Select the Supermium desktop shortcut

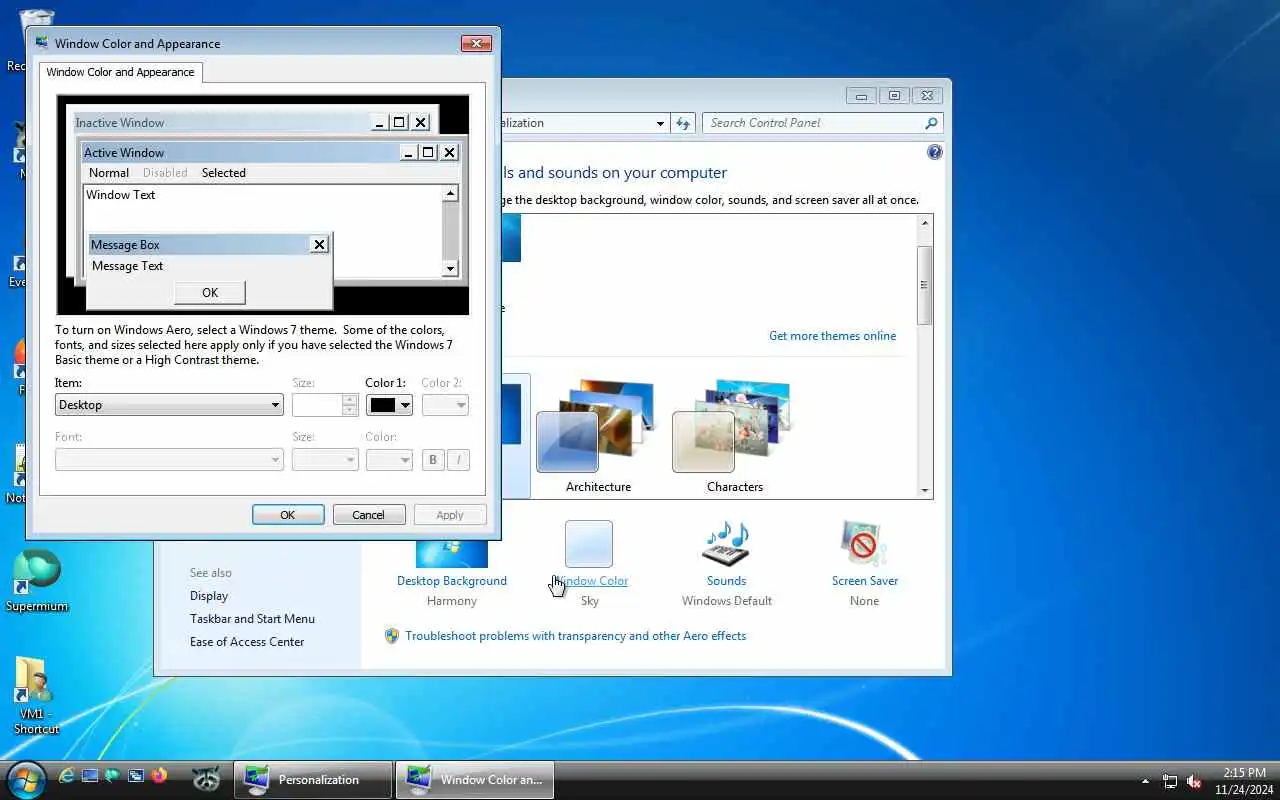pyautogui.click(x=37, y=581)
